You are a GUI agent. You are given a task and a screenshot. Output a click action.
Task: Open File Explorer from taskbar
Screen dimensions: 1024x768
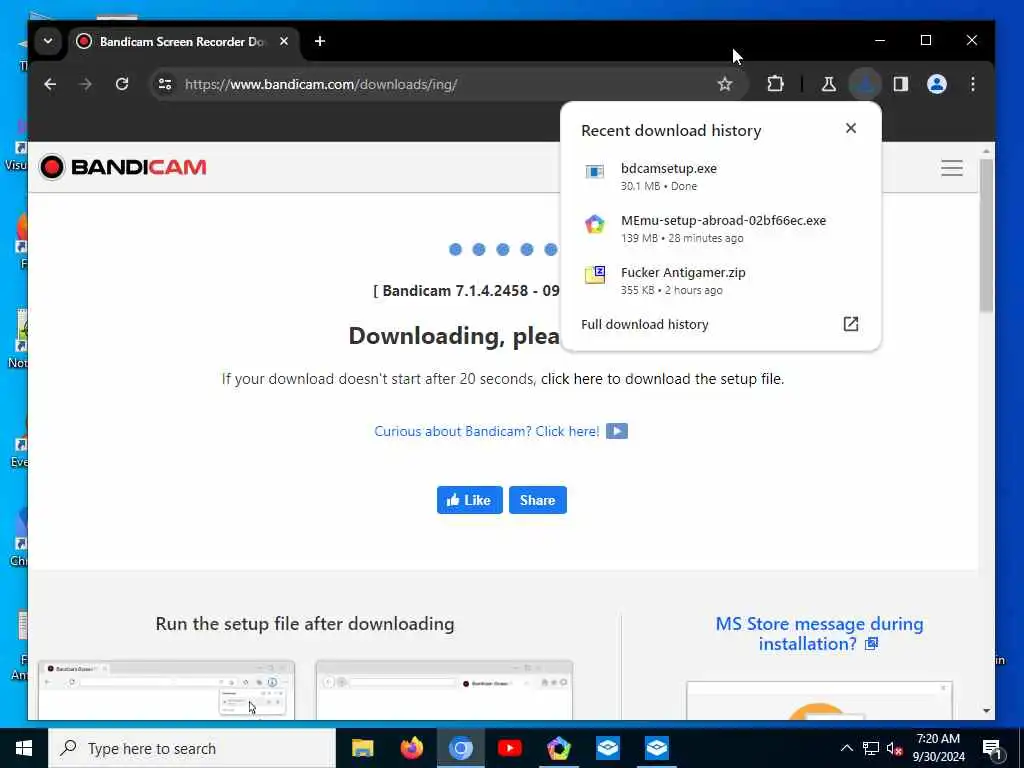(362, 748)
